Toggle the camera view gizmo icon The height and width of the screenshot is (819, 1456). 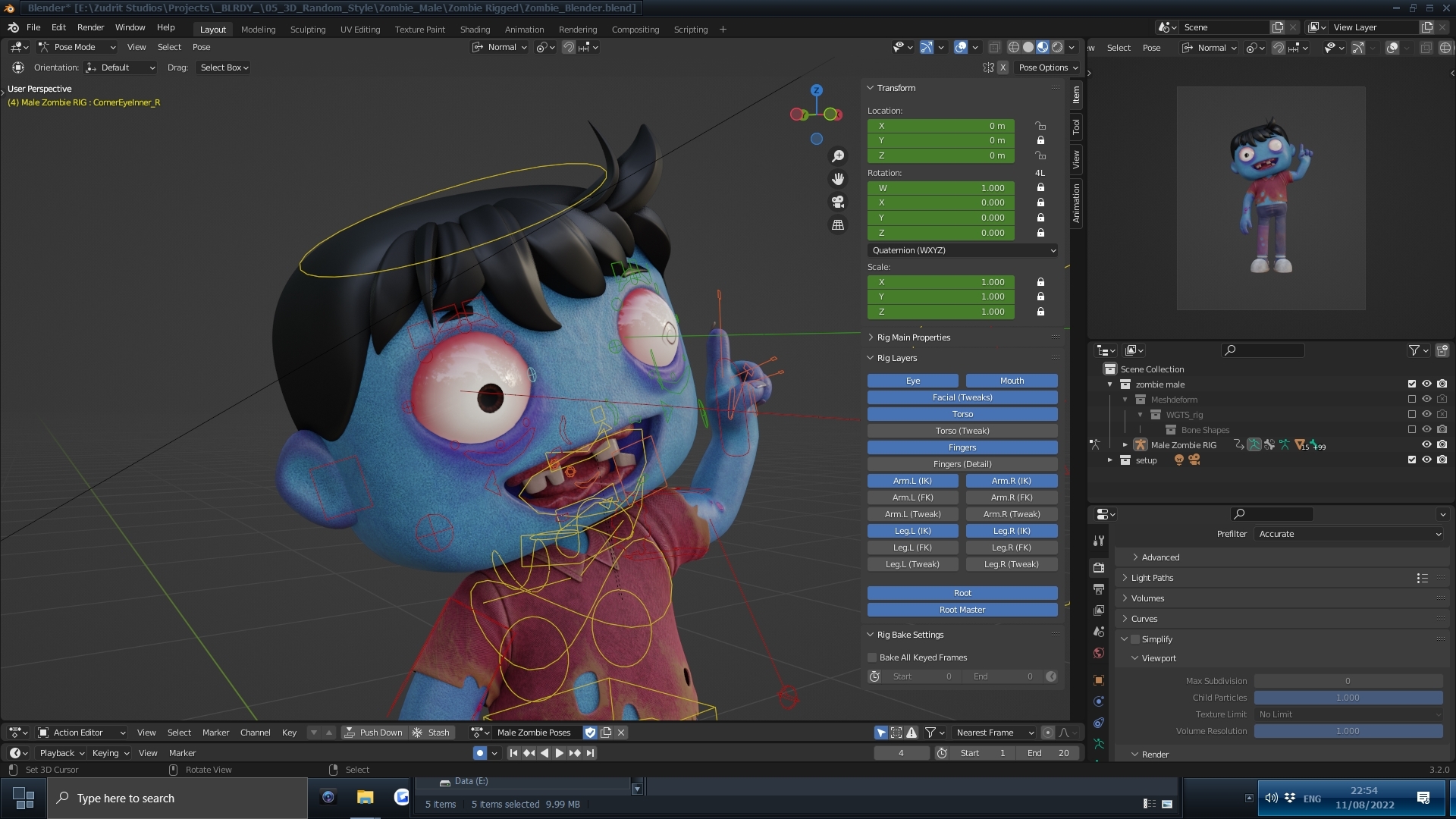[838, 202]
